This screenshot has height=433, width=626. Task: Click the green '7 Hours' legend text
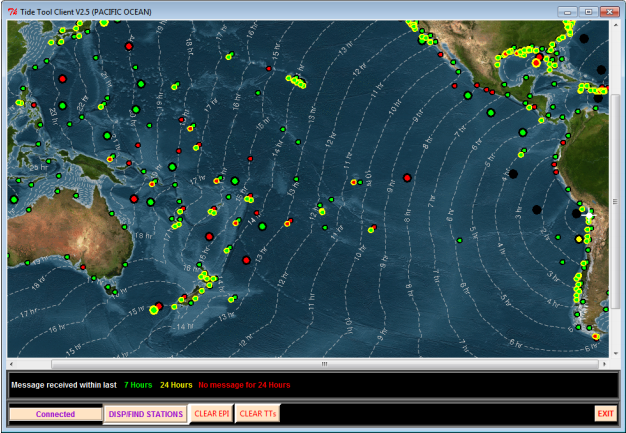click(138, 385)
